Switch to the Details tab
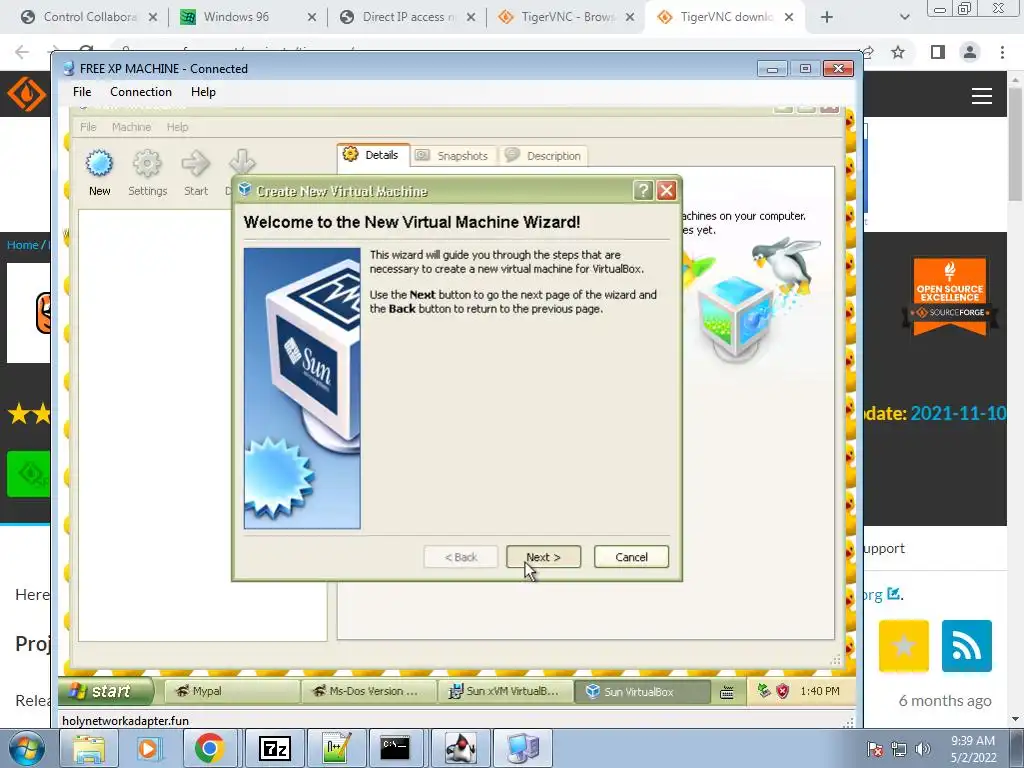The width and height of the screenshot is (1024, 768). (373, 155)
